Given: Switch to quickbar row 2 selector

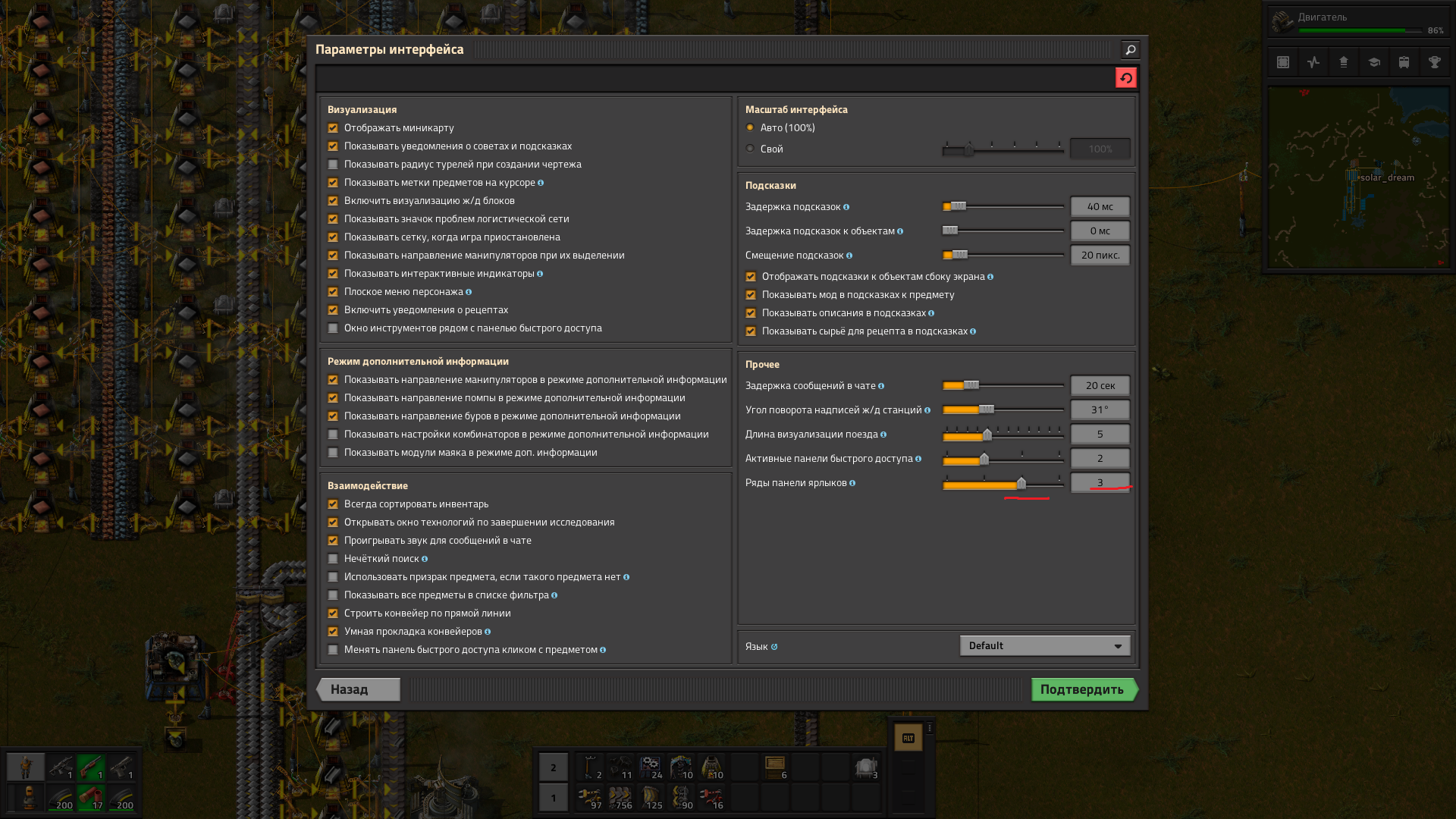Looking at the screenshot, I should click(x=554, y=767).
